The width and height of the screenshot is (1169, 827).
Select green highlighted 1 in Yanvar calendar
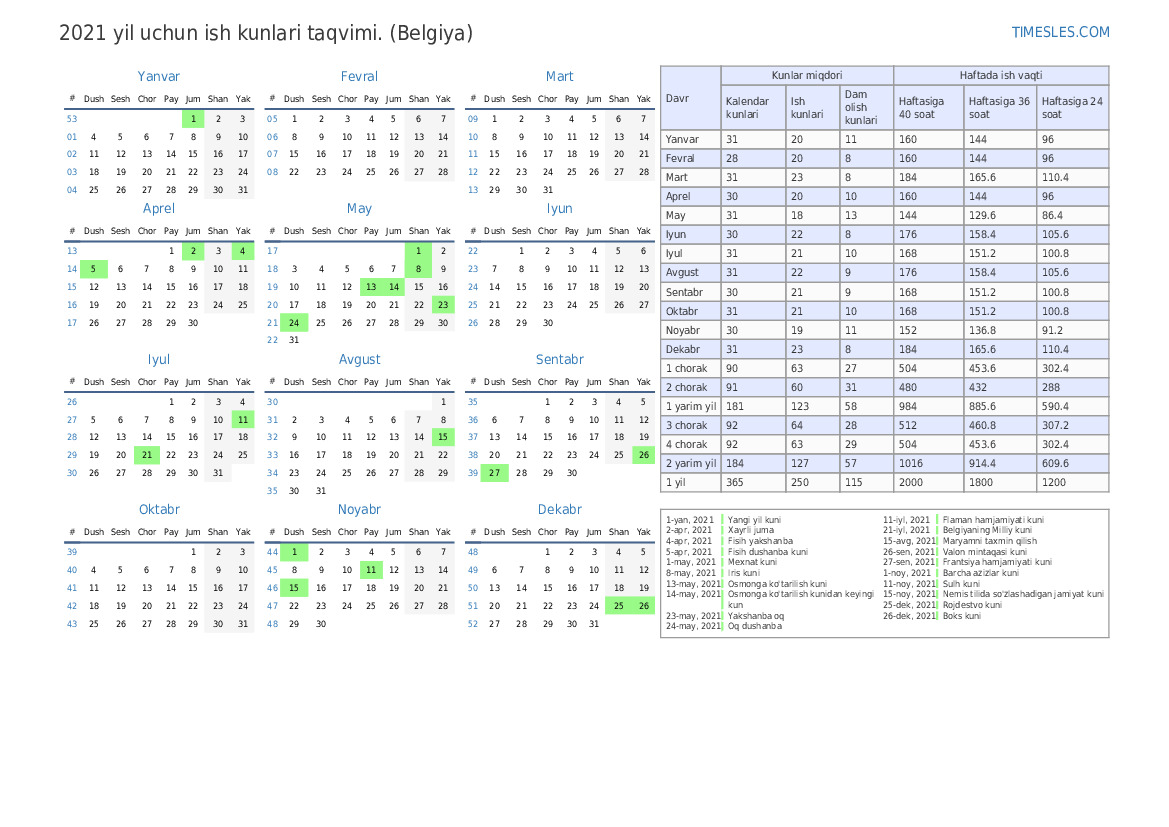click(x=193, y=118)
